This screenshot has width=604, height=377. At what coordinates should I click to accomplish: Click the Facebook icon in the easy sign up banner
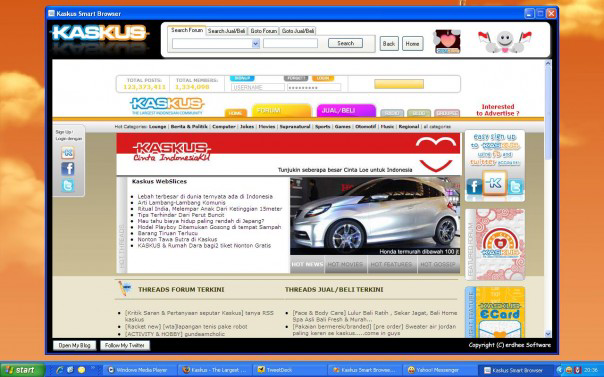click(x=474, y=187)
